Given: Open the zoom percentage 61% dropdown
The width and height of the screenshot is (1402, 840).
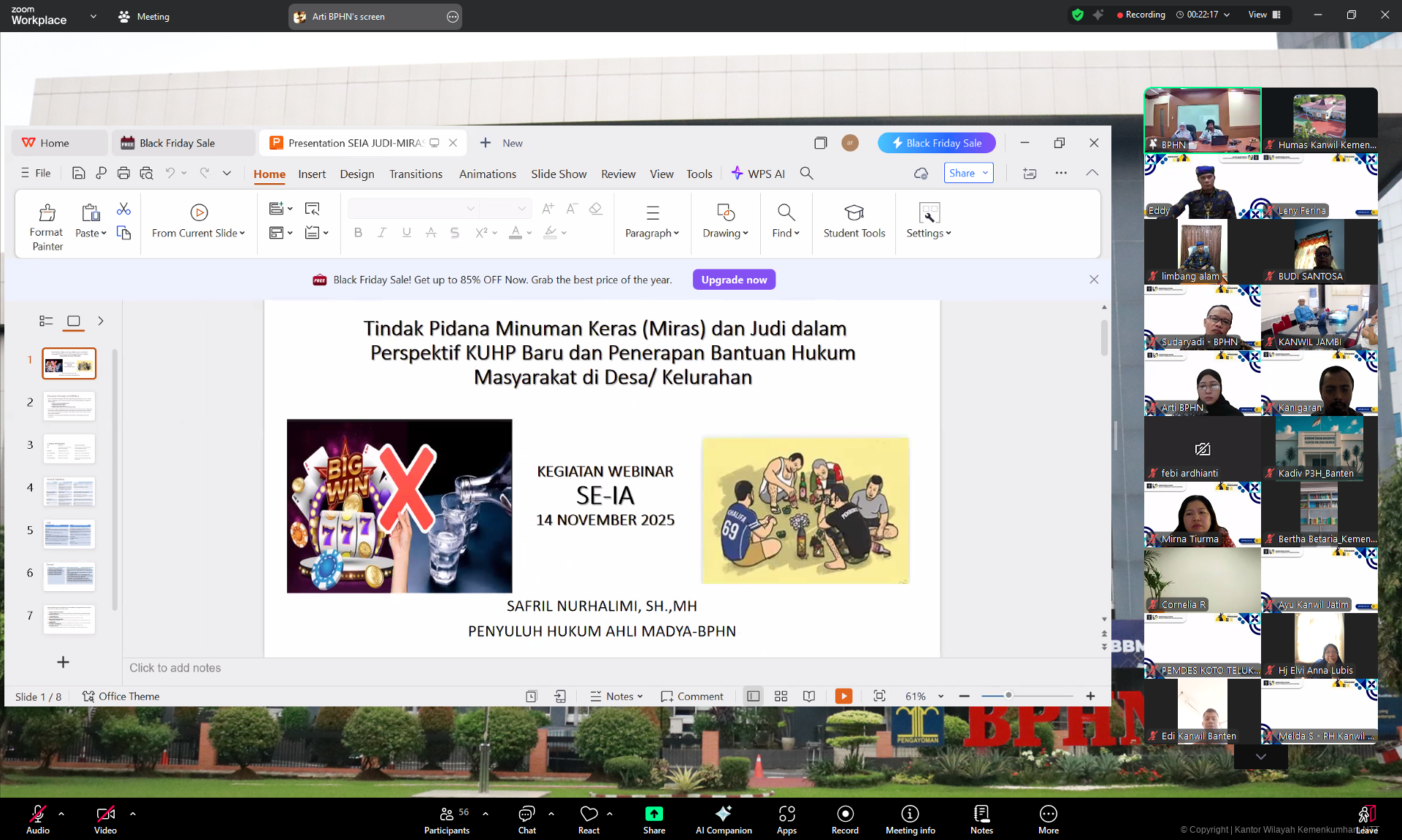Looking at the screenshot, I should (x=941, y=696).
